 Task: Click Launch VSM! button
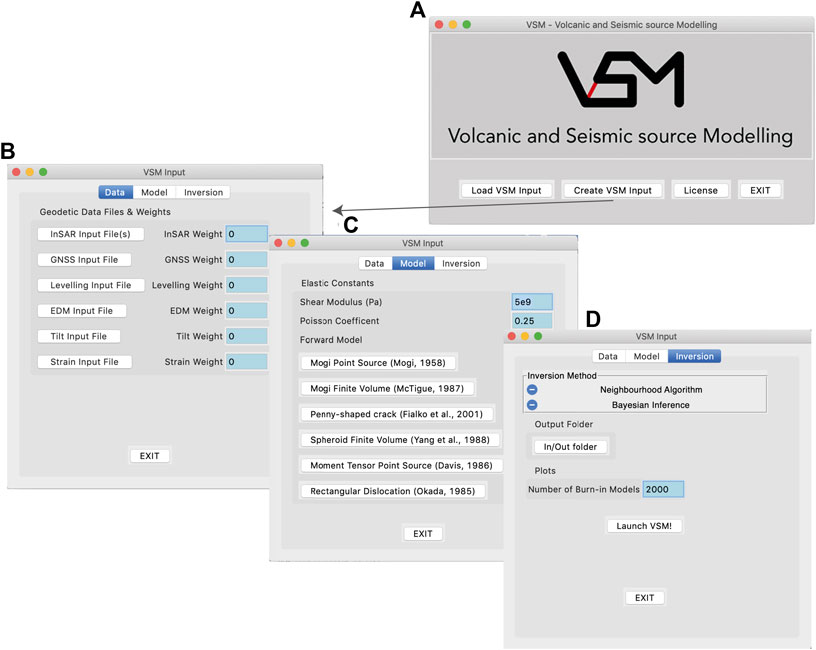click(x=644, y=526)
